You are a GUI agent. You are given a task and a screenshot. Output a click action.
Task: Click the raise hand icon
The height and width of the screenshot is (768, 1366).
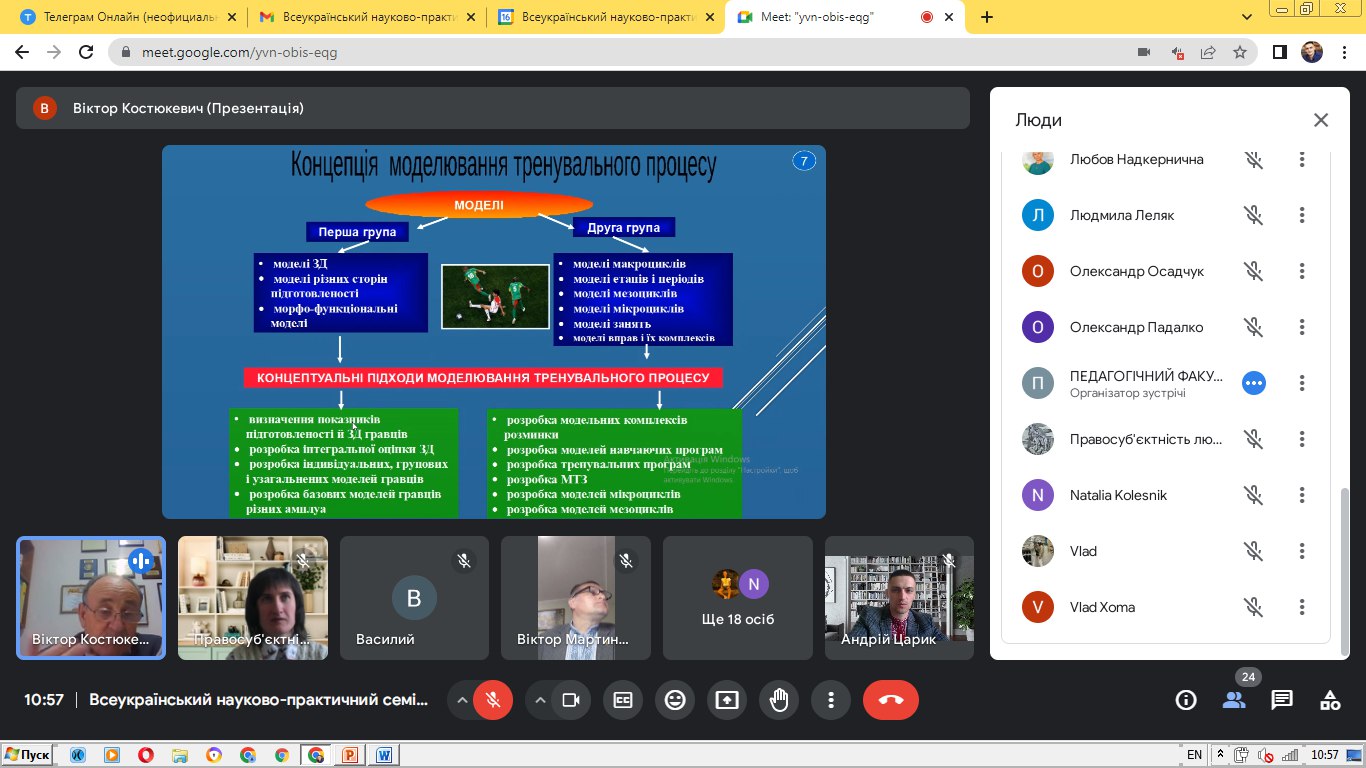(779, 700)
